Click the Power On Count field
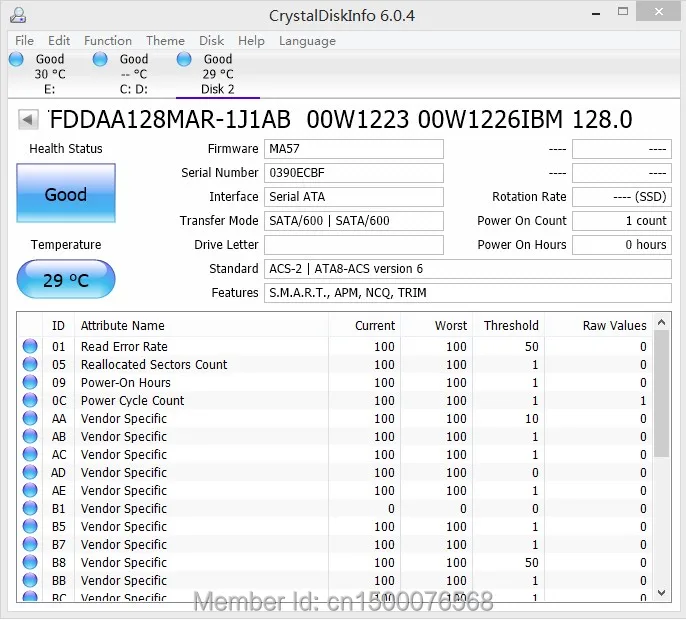Image resolution: width=686 pixels, height=620 pixels. click(622, 221)
